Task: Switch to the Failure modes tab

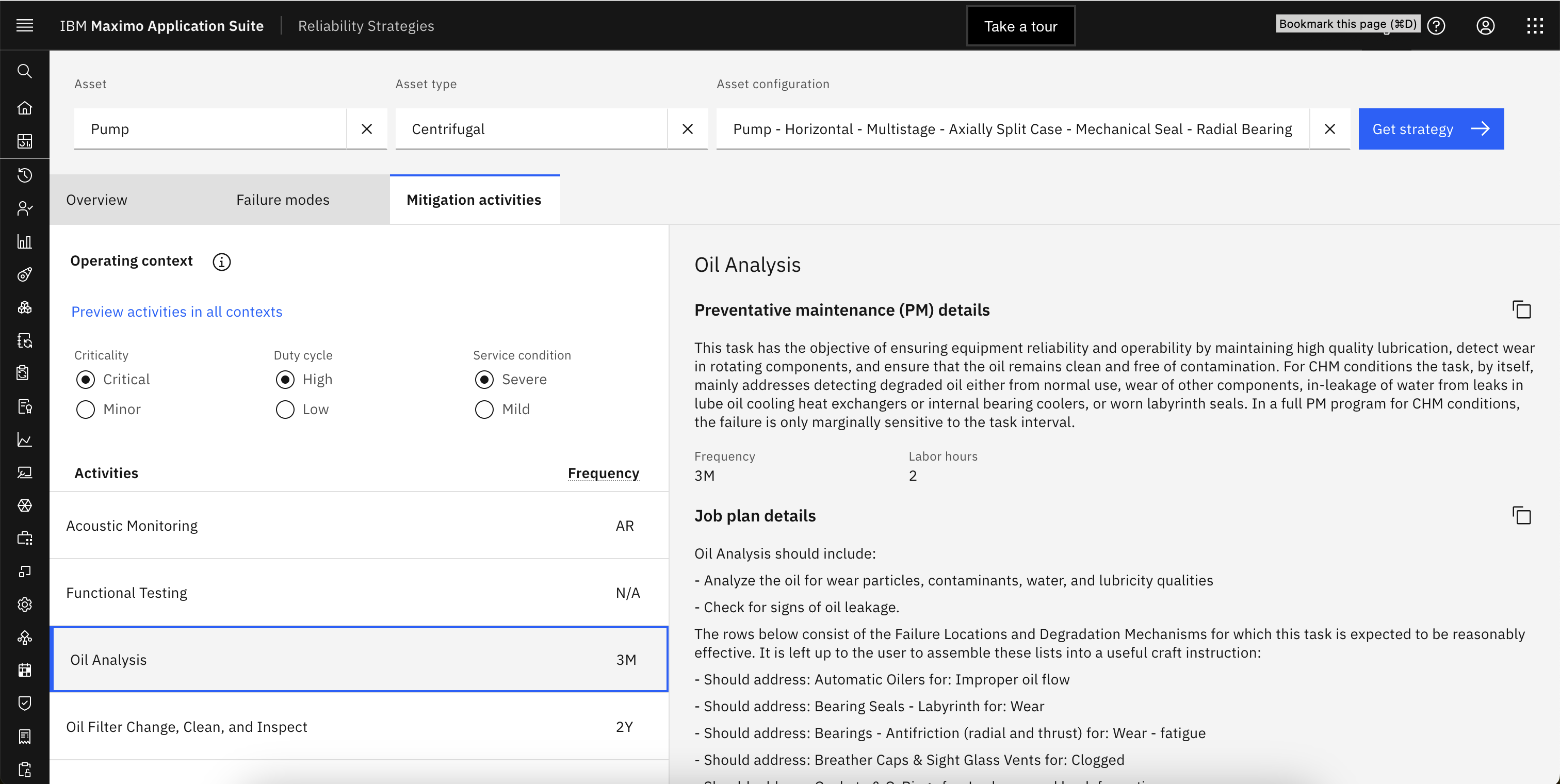Action: point(282,199)
